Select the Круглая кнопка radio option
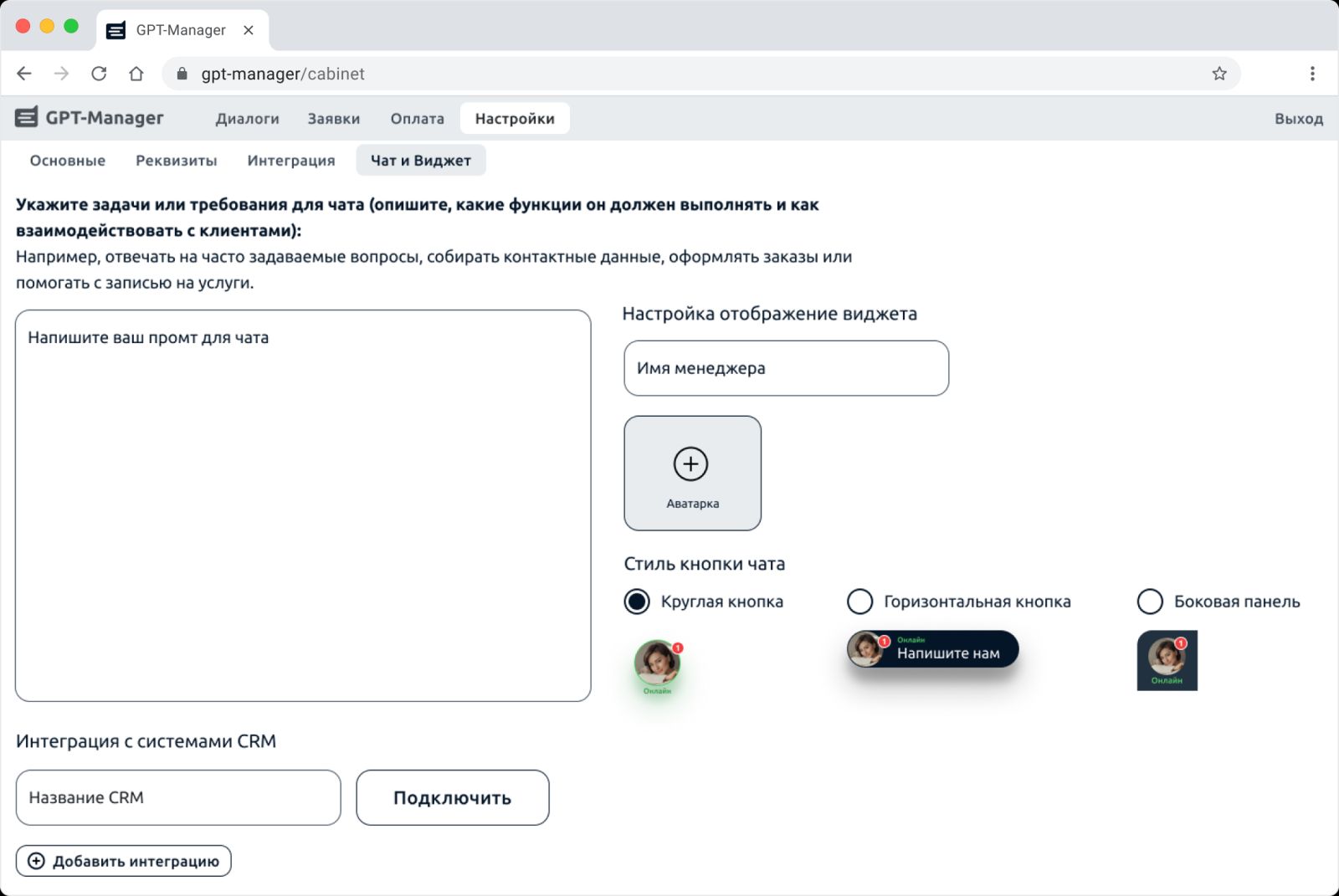This screenshot has width=1339, height=896. [637, 602]
